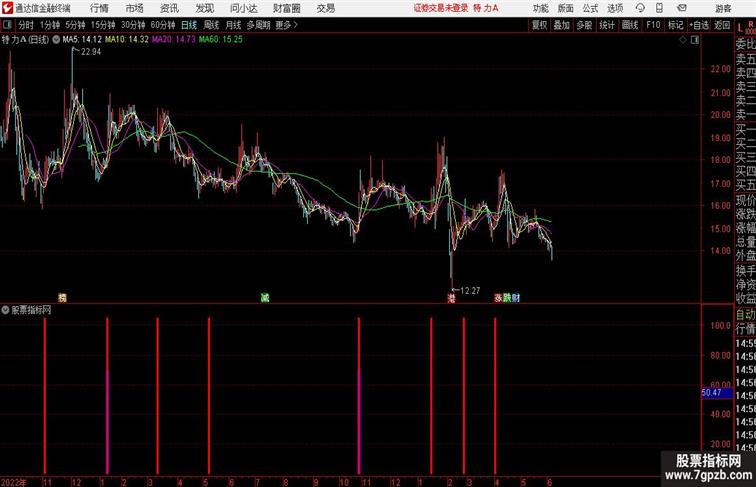Switch to the 月线 monthly tab
The width and height of the screenshot is (756, 487).
click(233, 25)
